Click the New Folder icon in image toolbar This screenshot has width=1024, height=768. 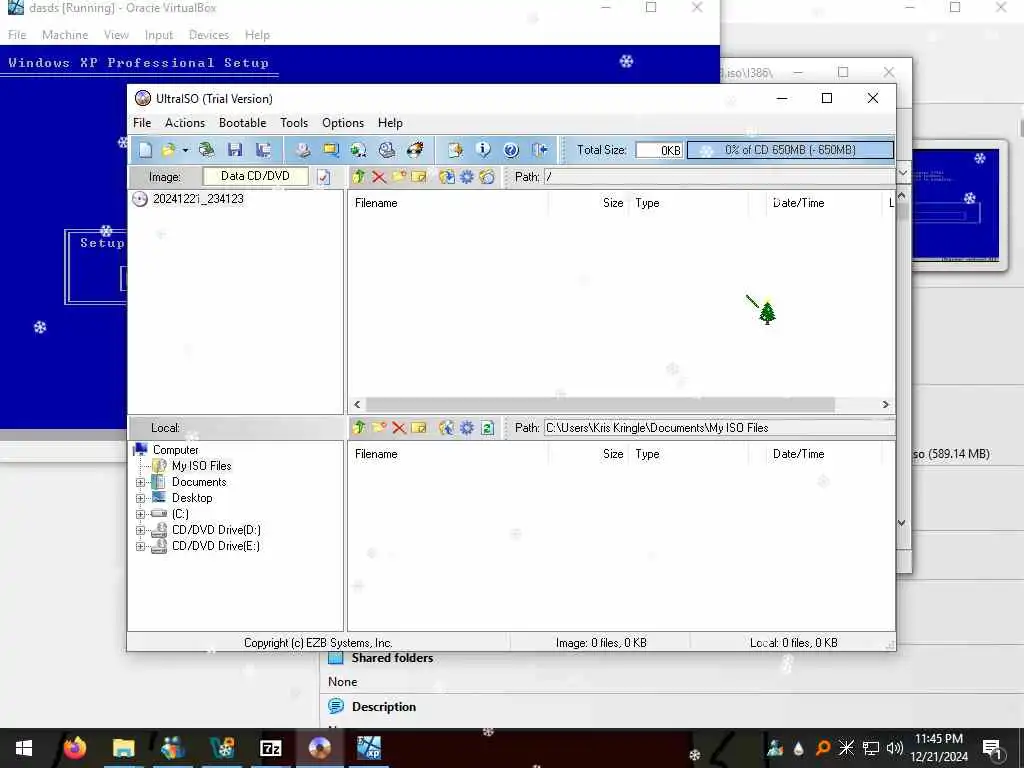(399, 176)
